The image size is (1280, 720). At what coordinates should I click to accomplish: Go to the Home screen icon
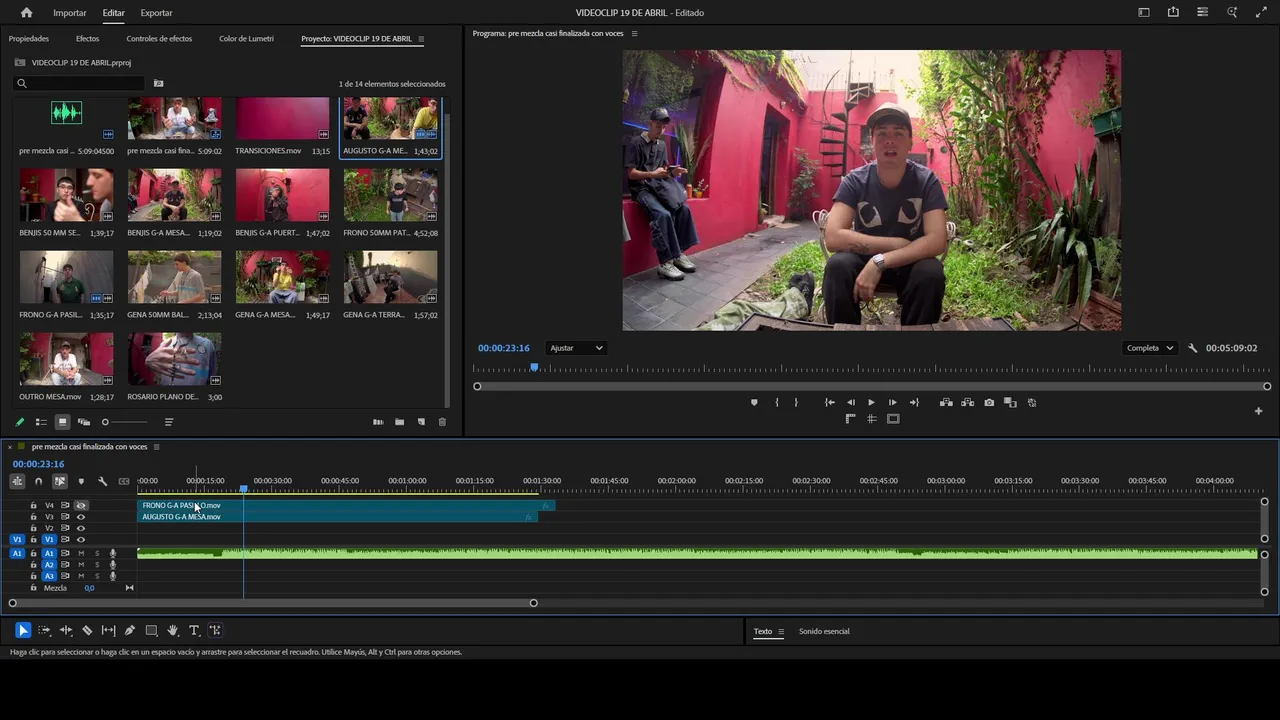tap(26, 13)
